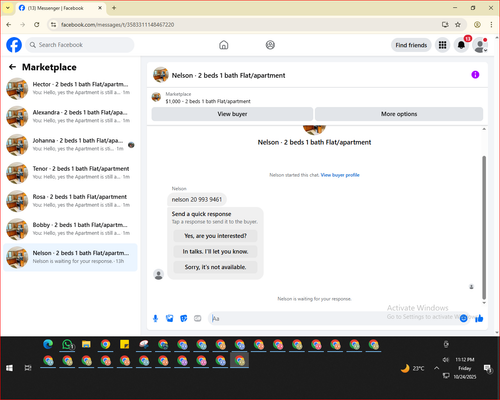
Task: Reload the page with browser refresh icon
Action: (x=37, y=25)
